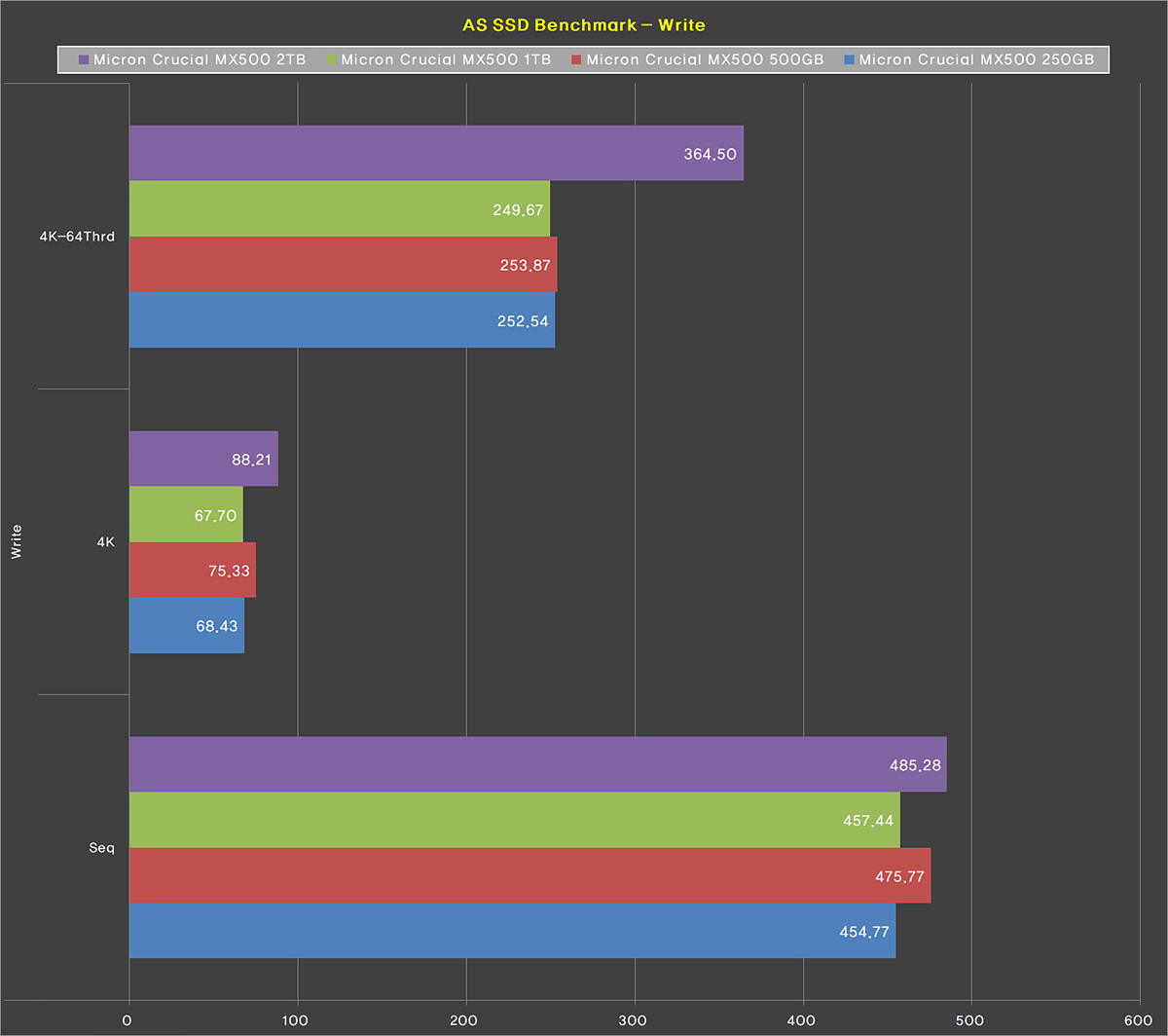Click the 67.70 value label
1168x1036 pixels.
216,515
